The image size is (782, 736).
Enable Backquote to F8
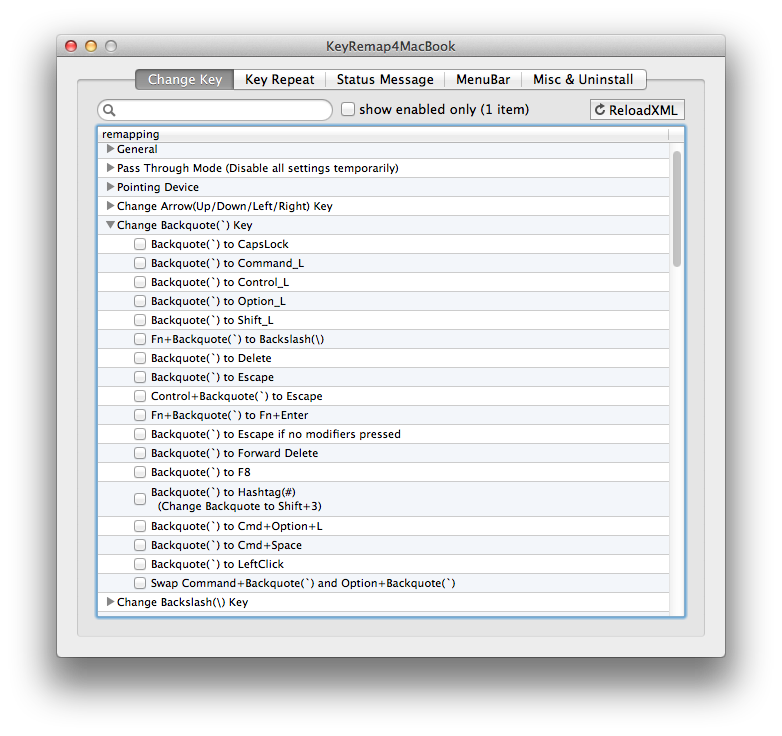(140, 472)
